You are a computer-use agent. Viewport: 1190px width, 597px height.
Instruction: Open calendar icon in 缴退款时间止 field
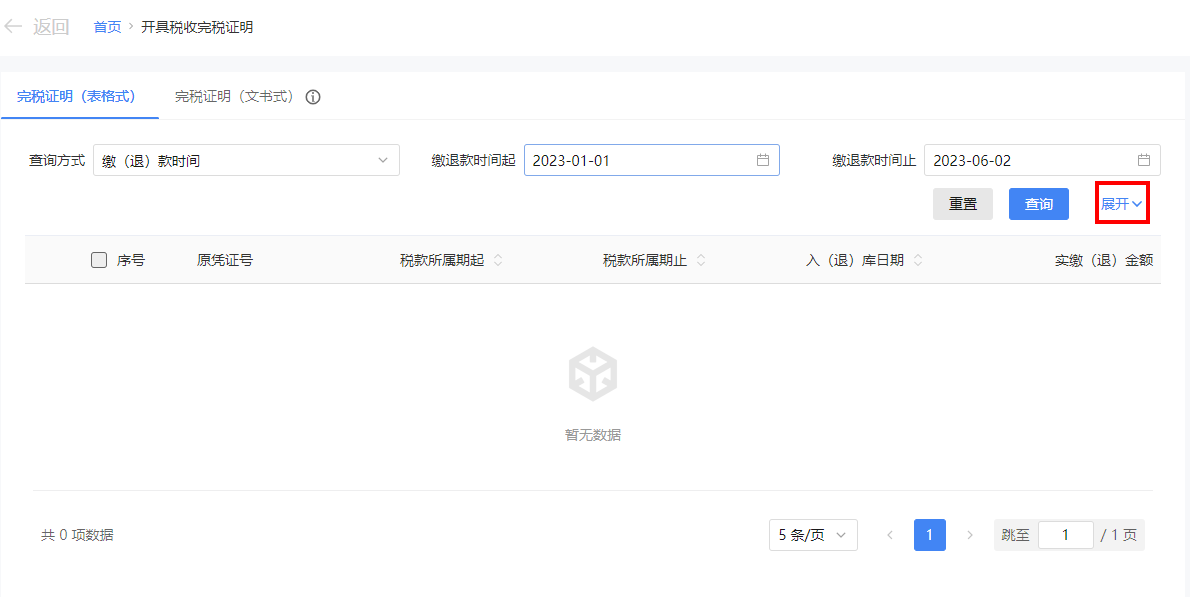tap(1143, 160)
